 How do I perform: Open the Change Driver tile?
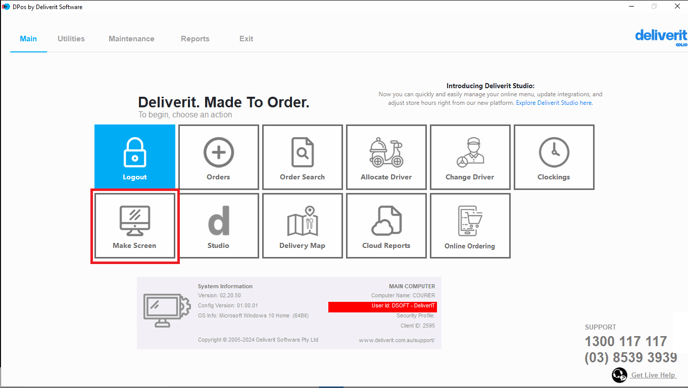[x=470, y=157]
